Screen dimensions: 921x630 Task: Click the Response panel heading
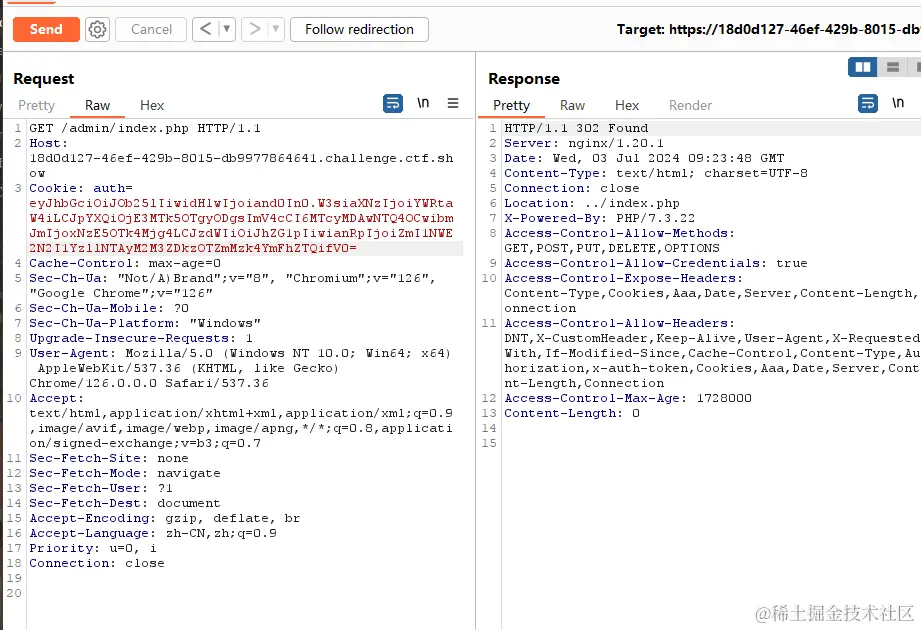click(524, 79)
